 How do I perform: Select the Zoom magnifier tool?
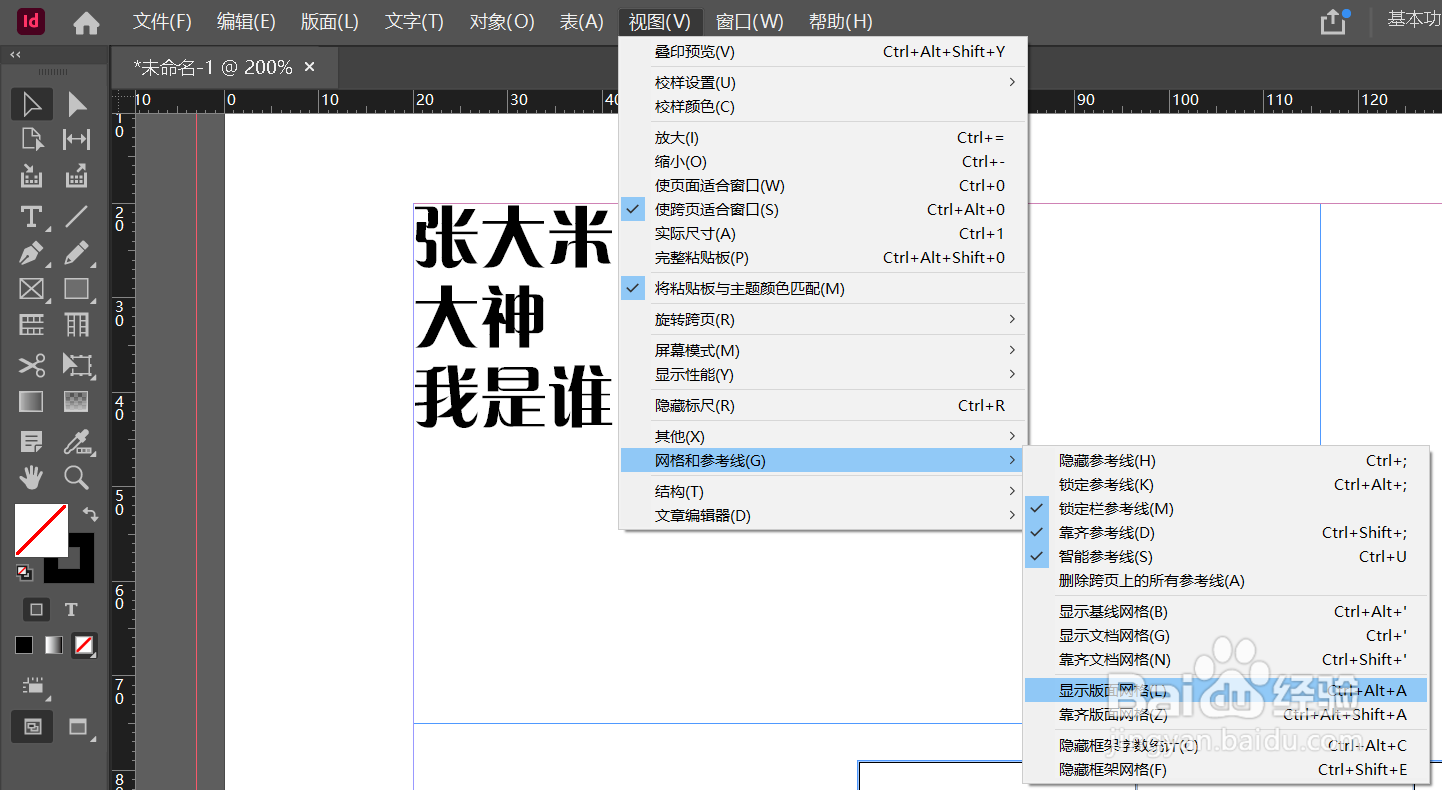click(x=77, y=477)
